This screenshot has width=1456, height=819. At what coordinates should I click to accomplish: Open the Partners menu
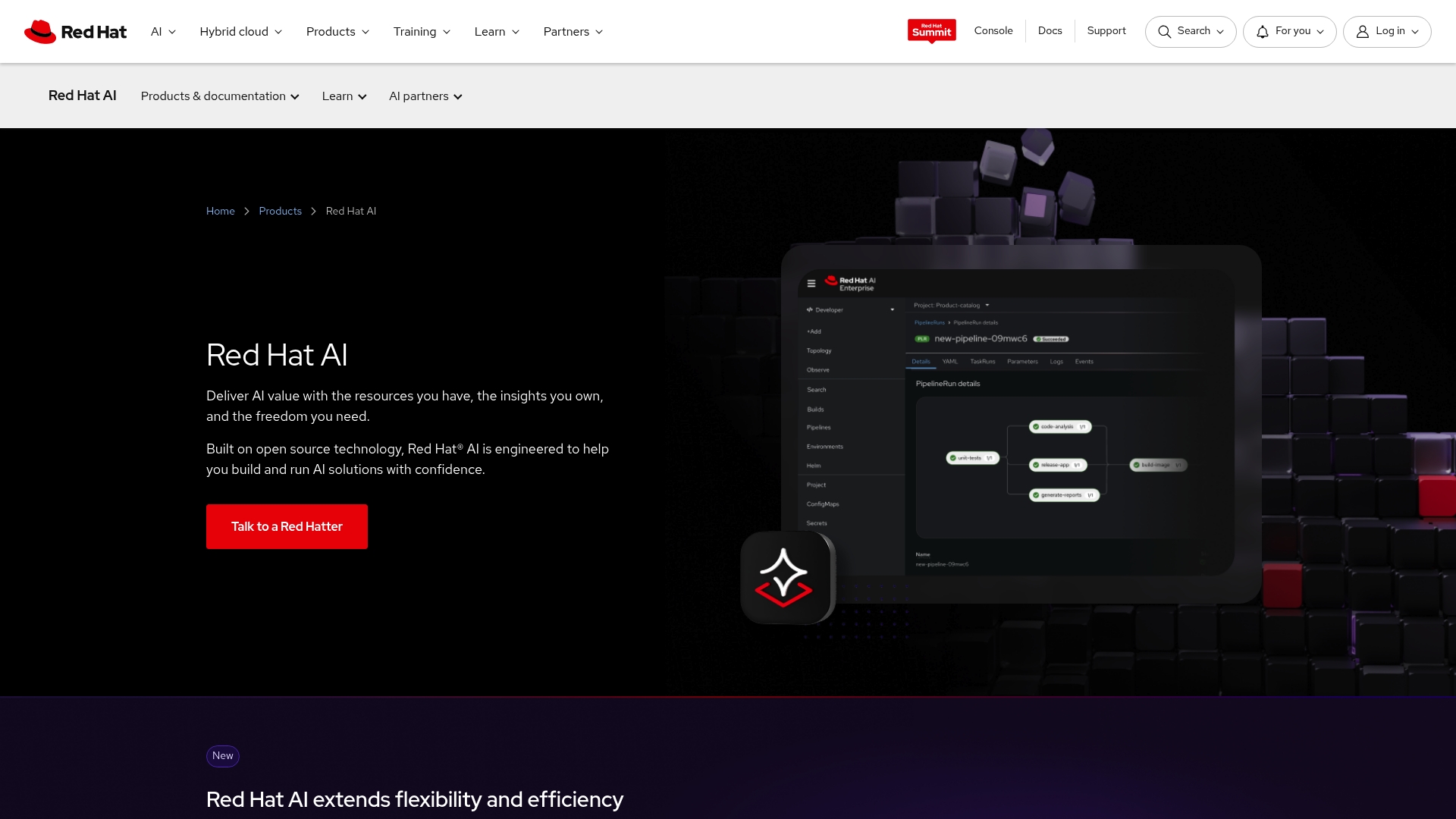pyautogui.click(x=573, y=32)
